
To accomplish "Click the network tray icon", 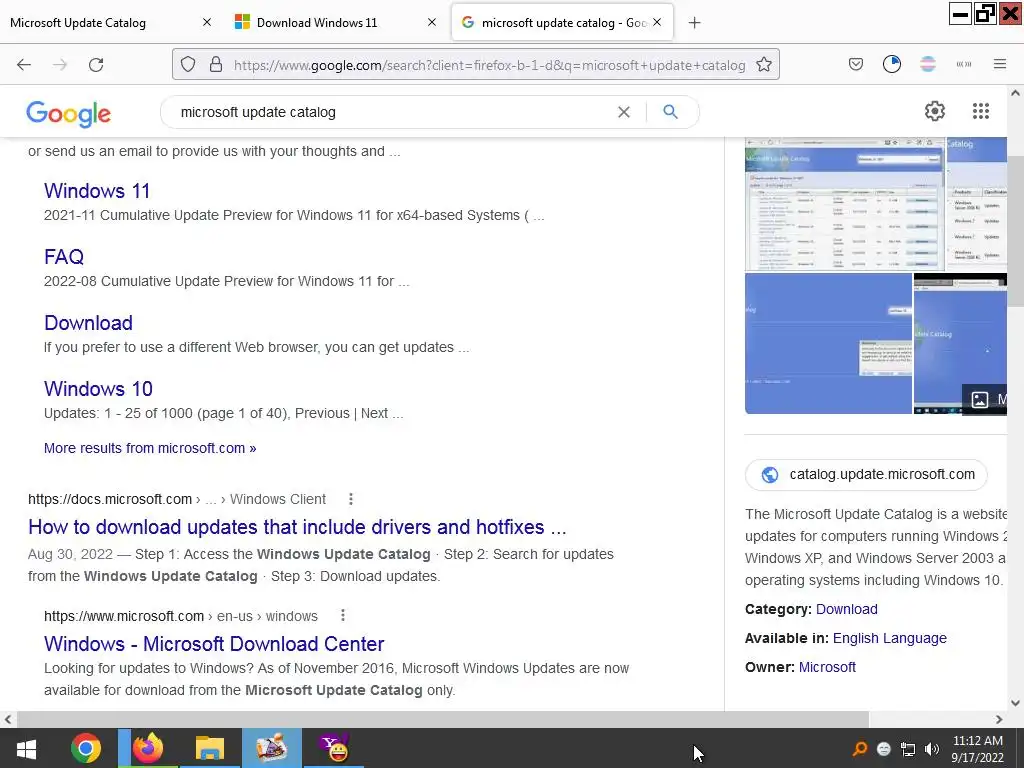I will pos(908,749).
